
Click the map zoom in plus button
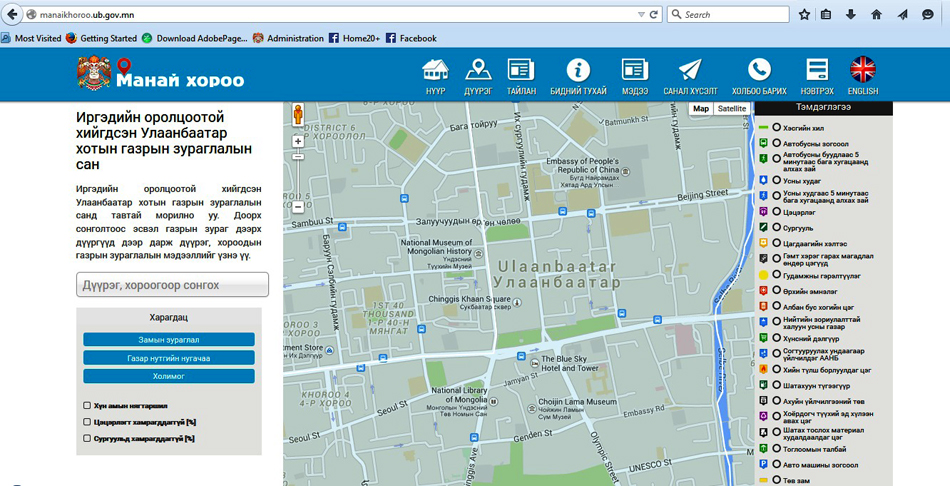(x=298, y=142)
